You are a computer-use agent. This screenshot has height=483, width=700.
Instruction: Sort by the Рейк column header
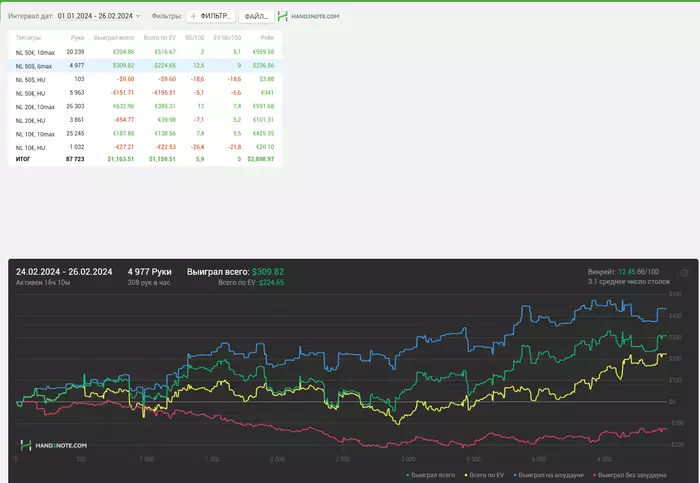tap(267, 38)
